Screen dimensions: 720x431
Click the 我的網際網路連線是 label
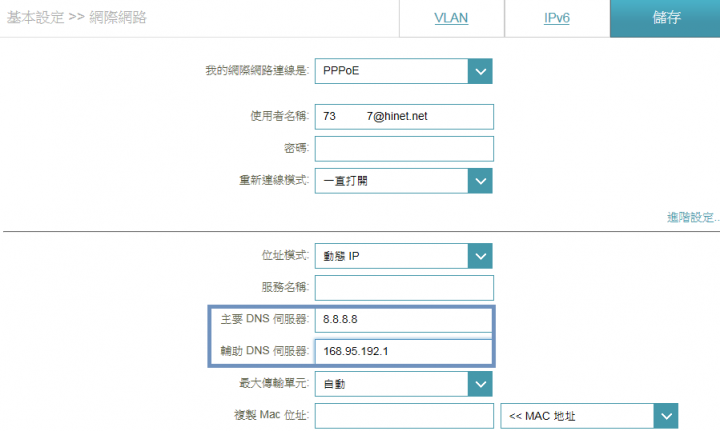pyautogui.click(x=257, y=71)
